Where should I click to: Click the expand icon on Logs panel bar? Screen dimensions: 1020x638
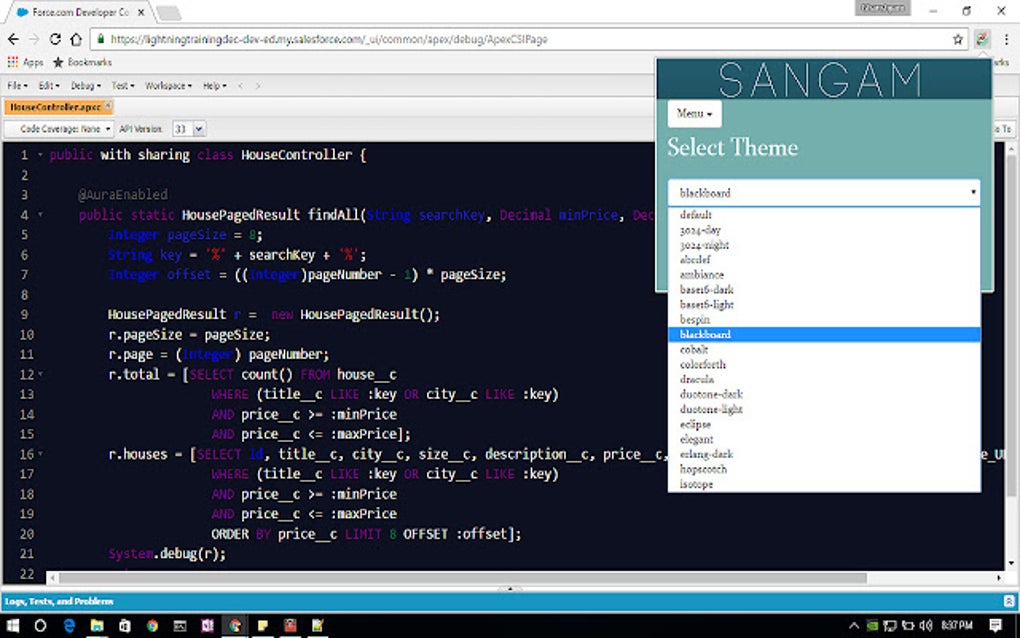click(x=1009, y=602)
